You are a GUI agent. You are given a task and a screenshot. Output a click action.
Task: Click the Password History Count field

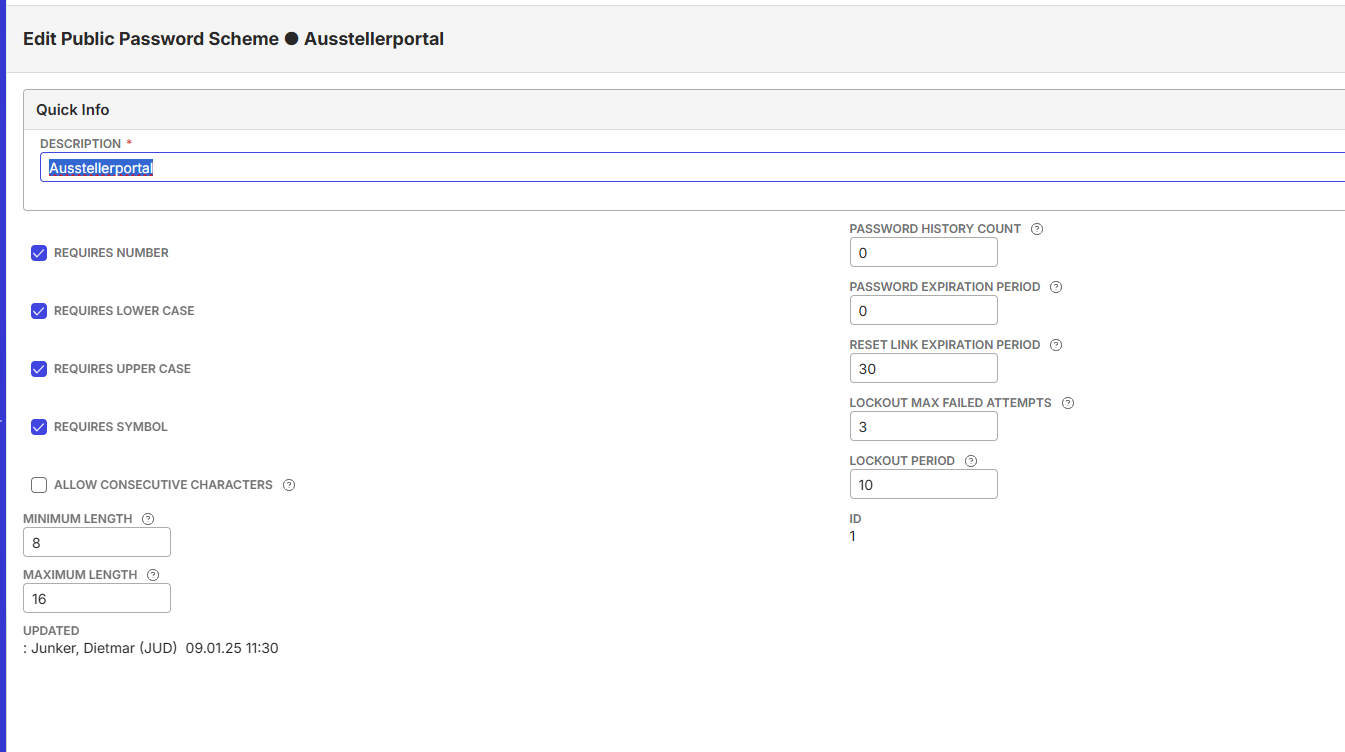click(924, 252)
